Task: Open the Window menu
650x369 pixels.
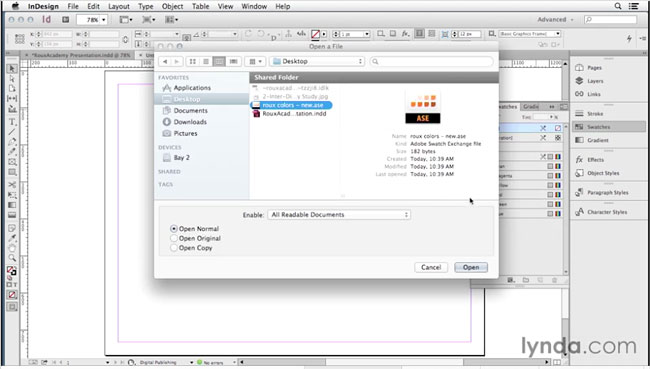Action: [x=254, y=6]
